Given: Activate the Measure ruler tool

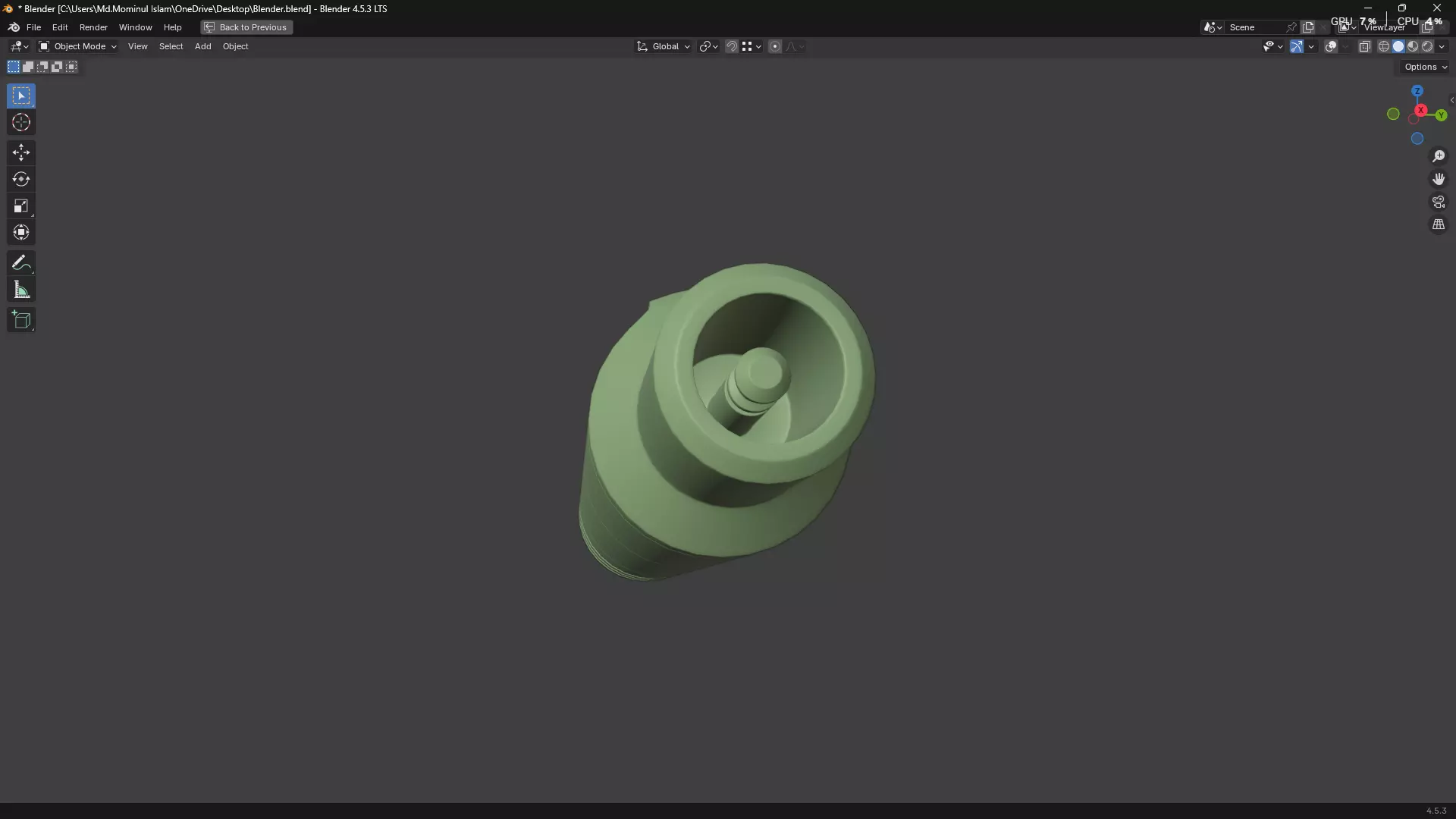Looking at the screenshot, I should (x=21, y=290).
